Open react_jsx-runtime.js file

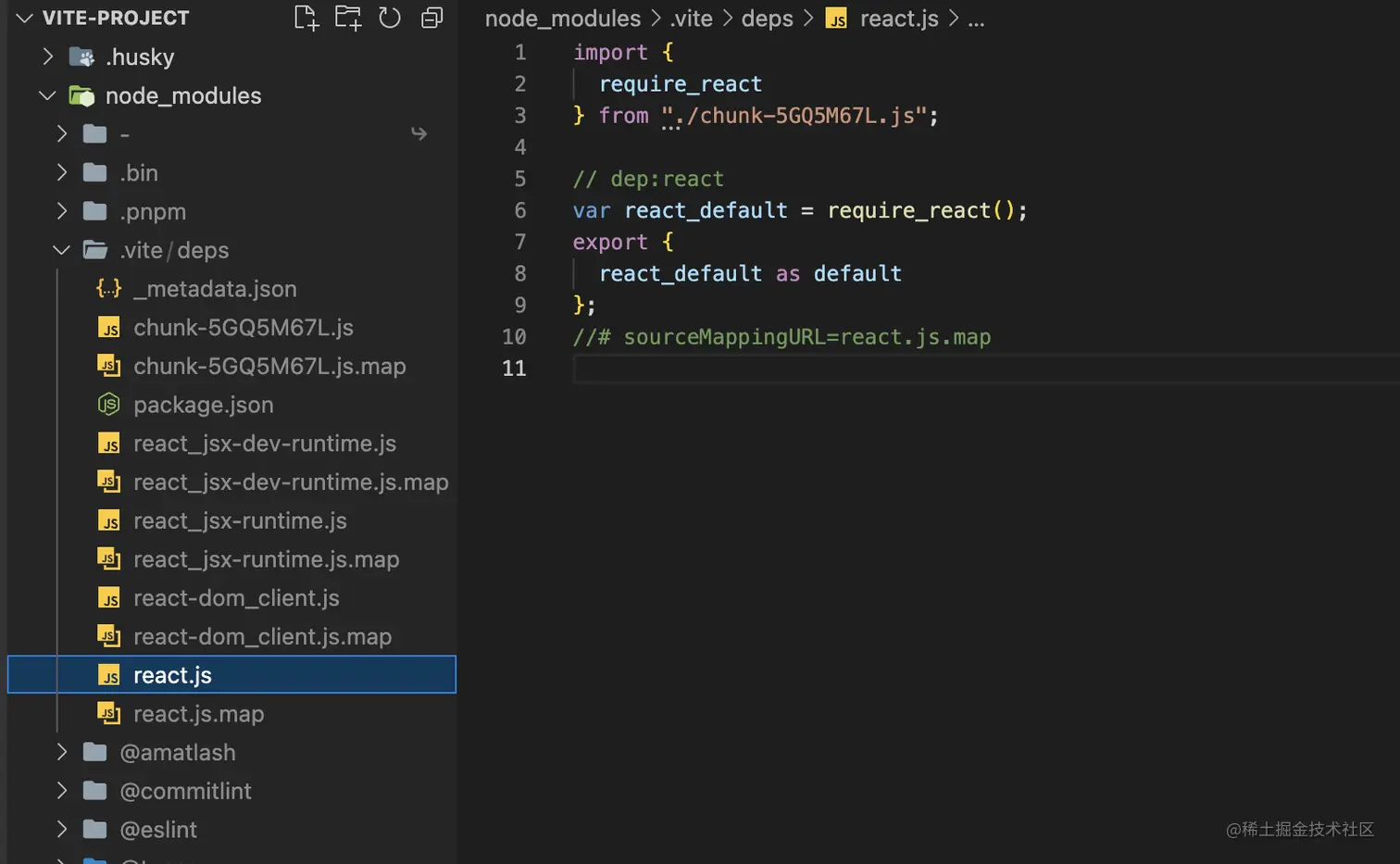tap(240, 520)
